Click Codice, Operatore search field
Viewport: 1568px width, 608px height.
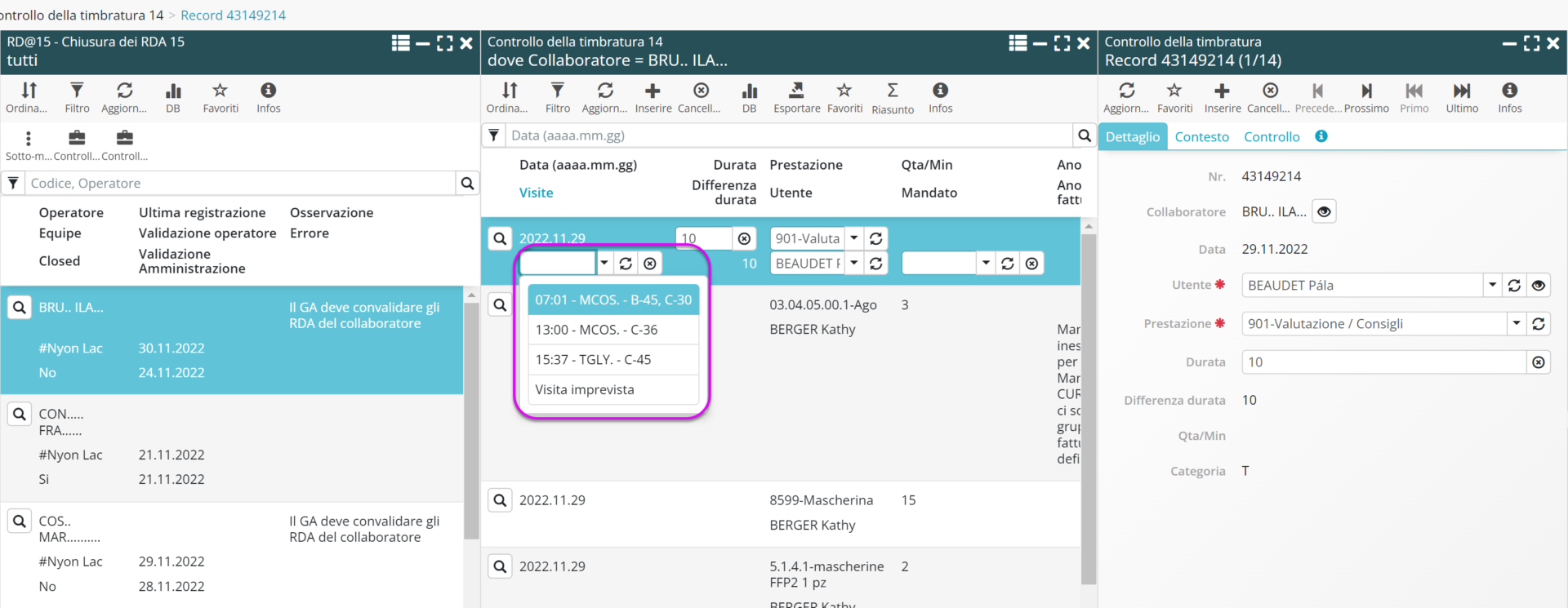tap(240, 184)
